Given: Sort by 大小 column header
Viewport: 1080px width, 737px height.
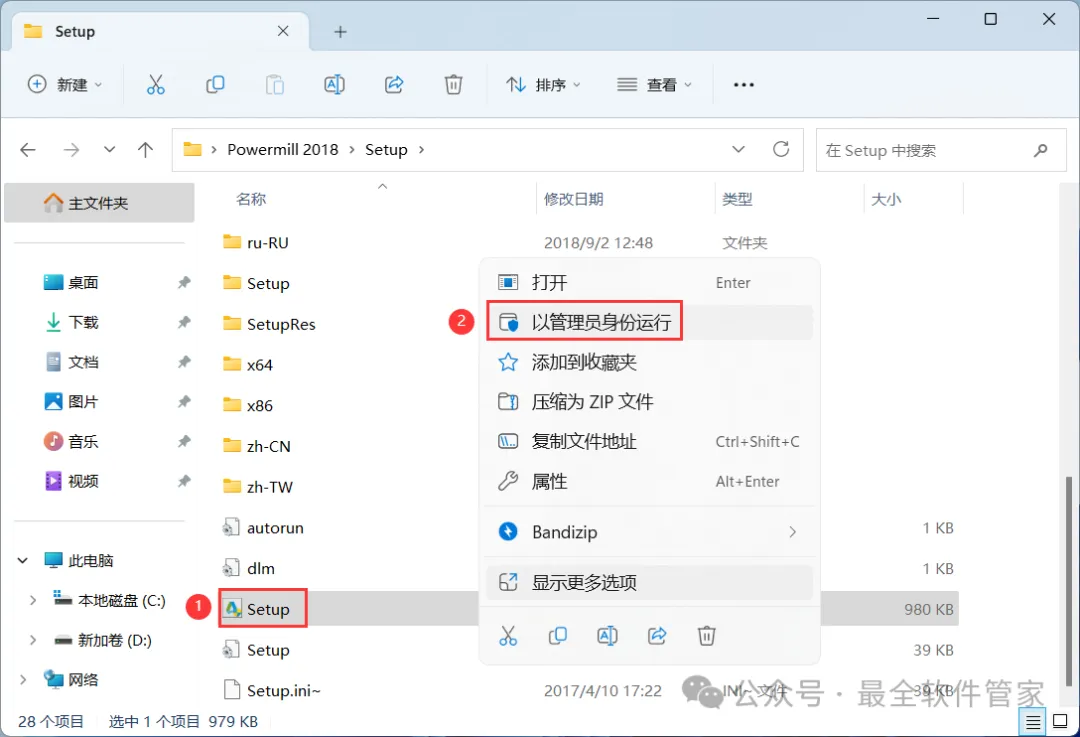Looking at the screenshot, I should (x=886, y=199).
